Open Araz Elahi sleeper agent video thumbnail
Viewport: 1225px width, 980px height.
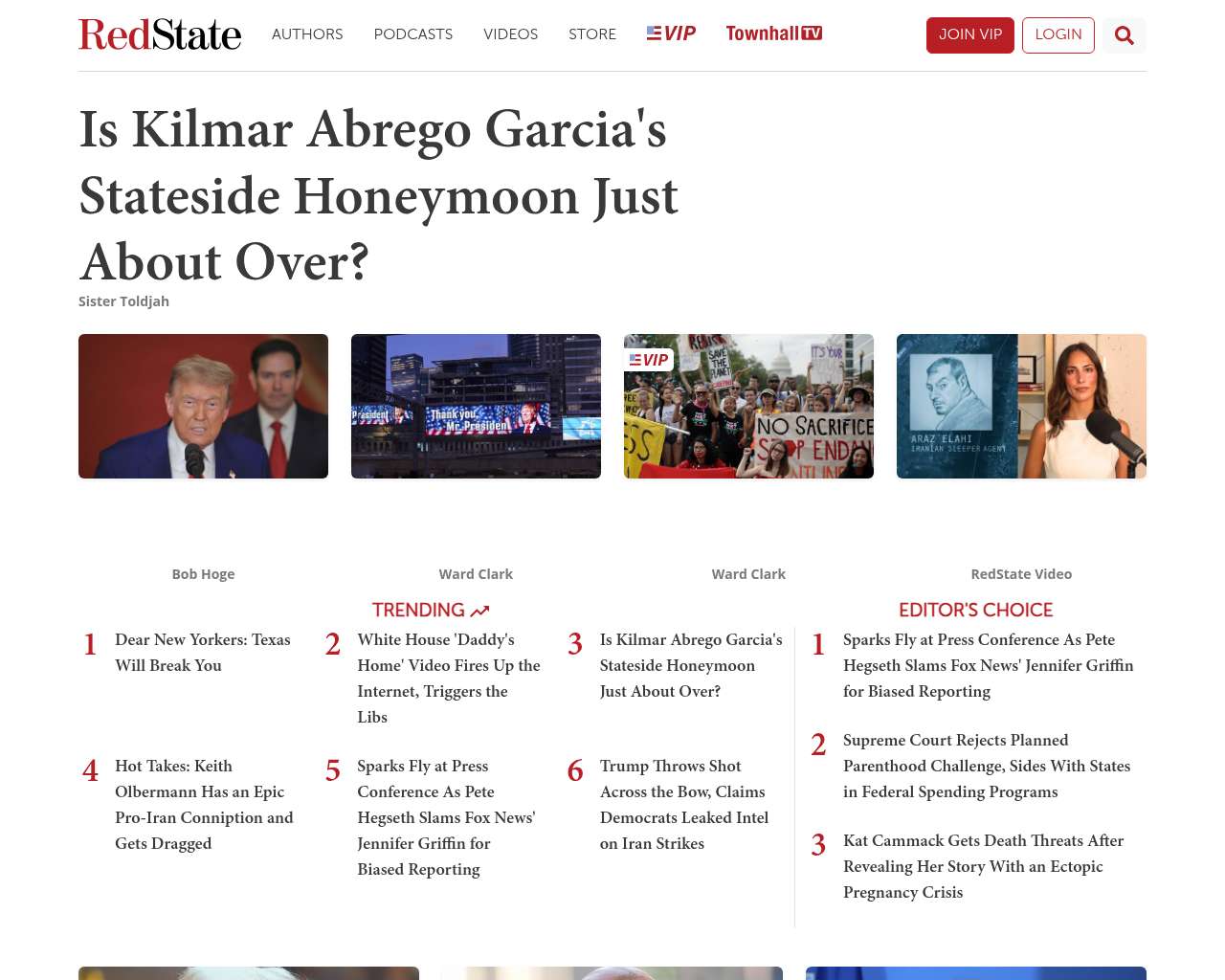coord(1021,406)
